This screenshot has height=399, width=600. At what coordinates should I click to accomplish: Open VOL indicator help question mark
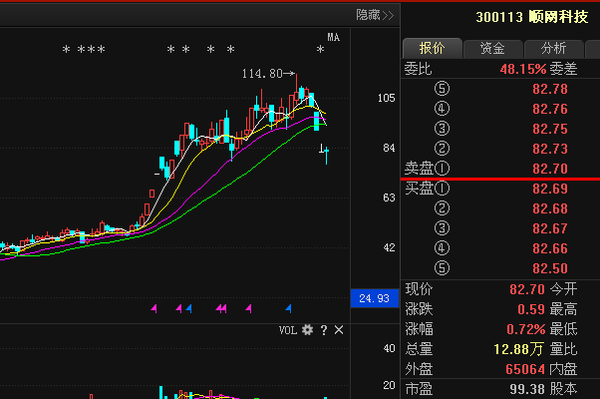point(324,330)
